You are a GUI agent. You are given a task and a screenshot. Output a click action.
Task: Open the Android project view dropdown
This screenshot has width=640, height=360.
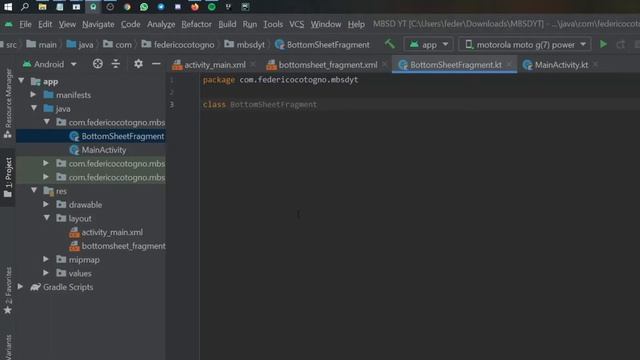point(49,64)
